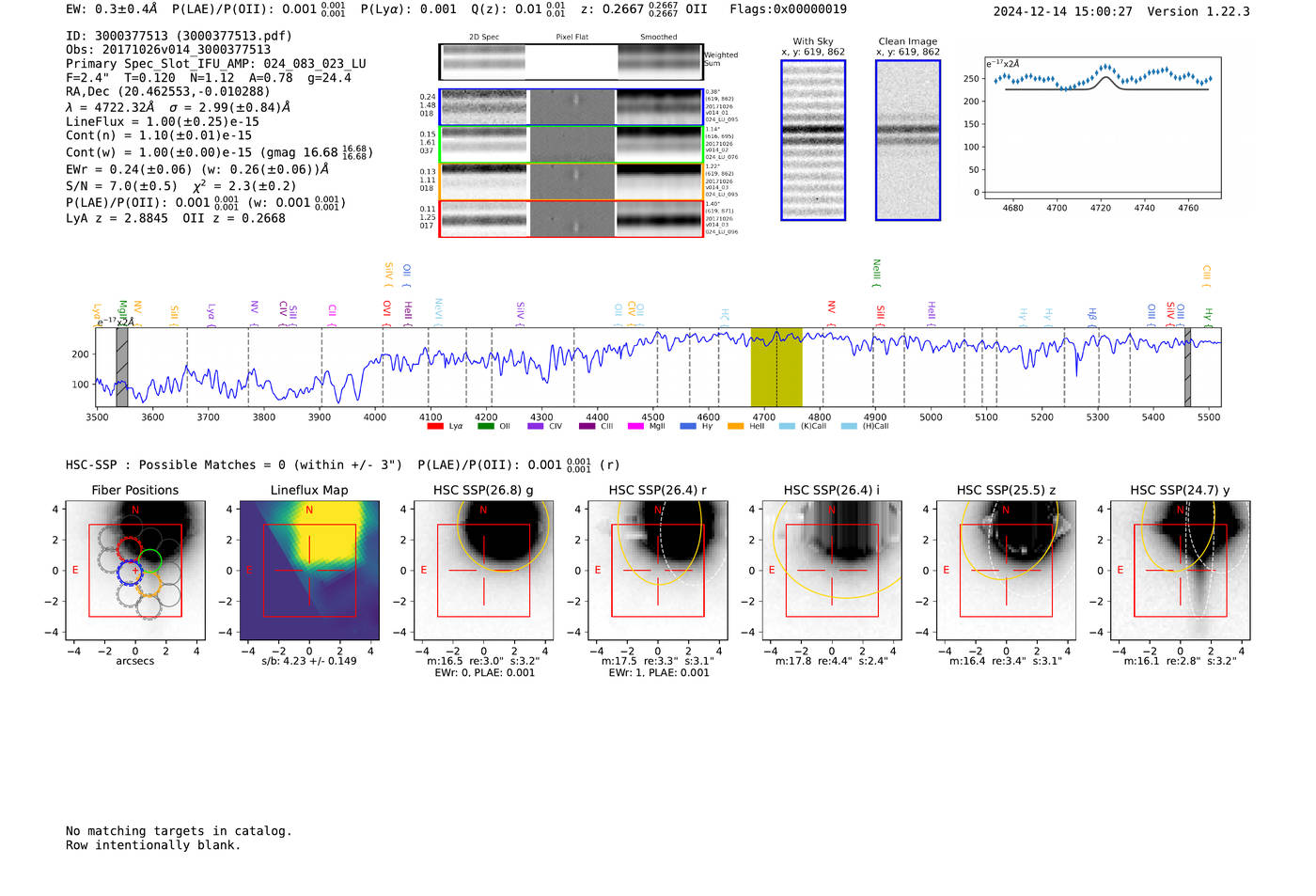Click the timestamp 2024-12-14 15:00:27
Viewport: 1316px width, 896px height.
click(x=1062, y=12)
